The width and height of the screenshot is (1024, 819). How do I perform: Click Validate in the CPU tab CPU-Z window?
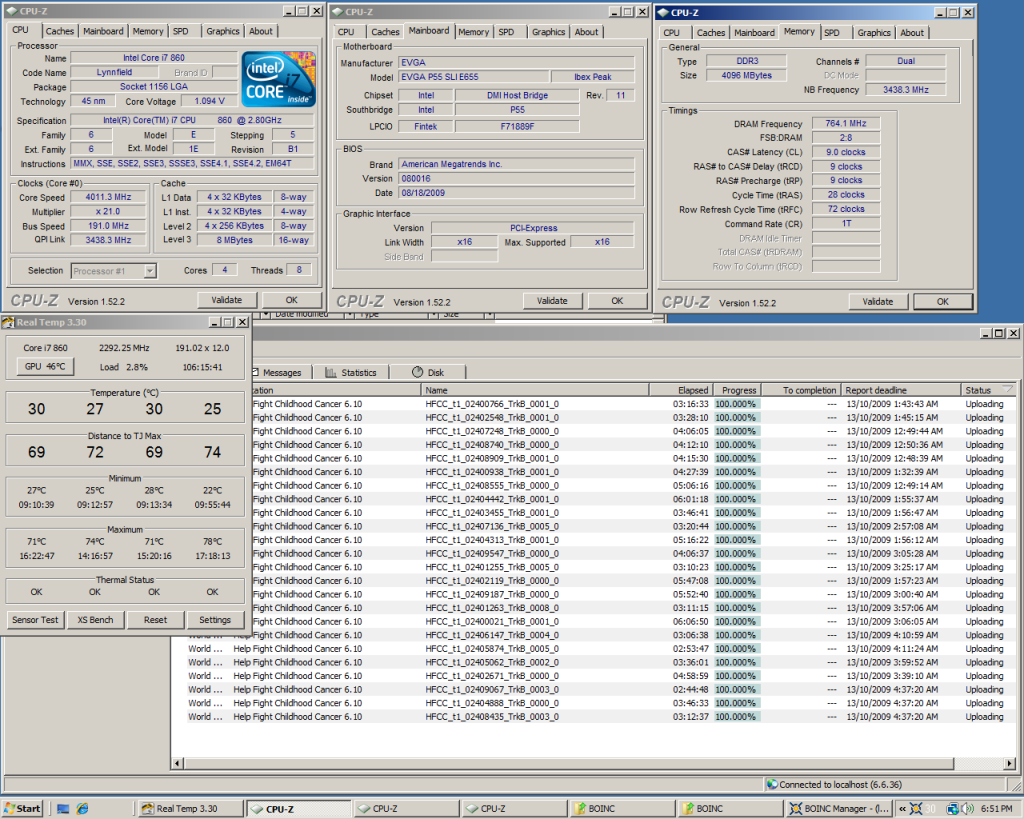tap(227, 300)
